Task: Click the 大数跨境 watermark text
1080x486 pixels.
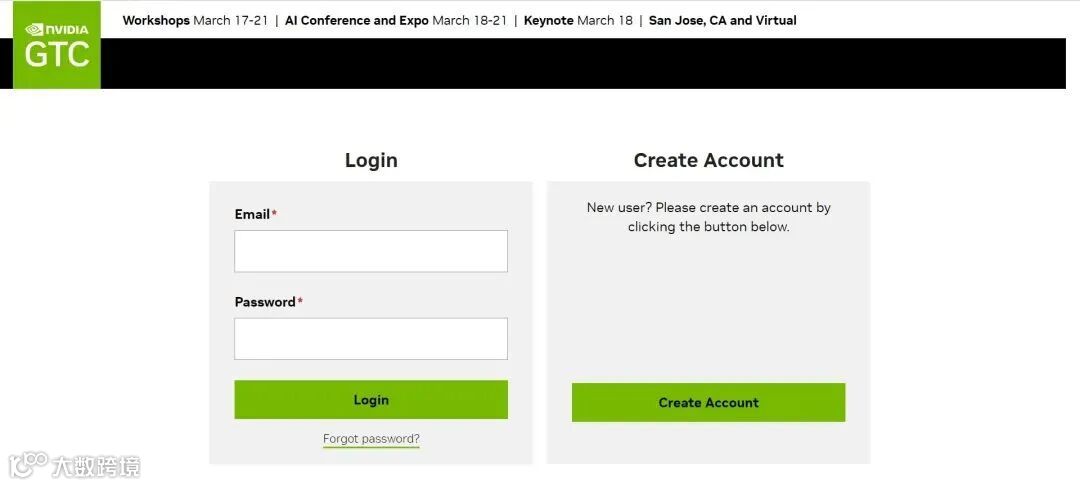Action: tap(96, 466)
